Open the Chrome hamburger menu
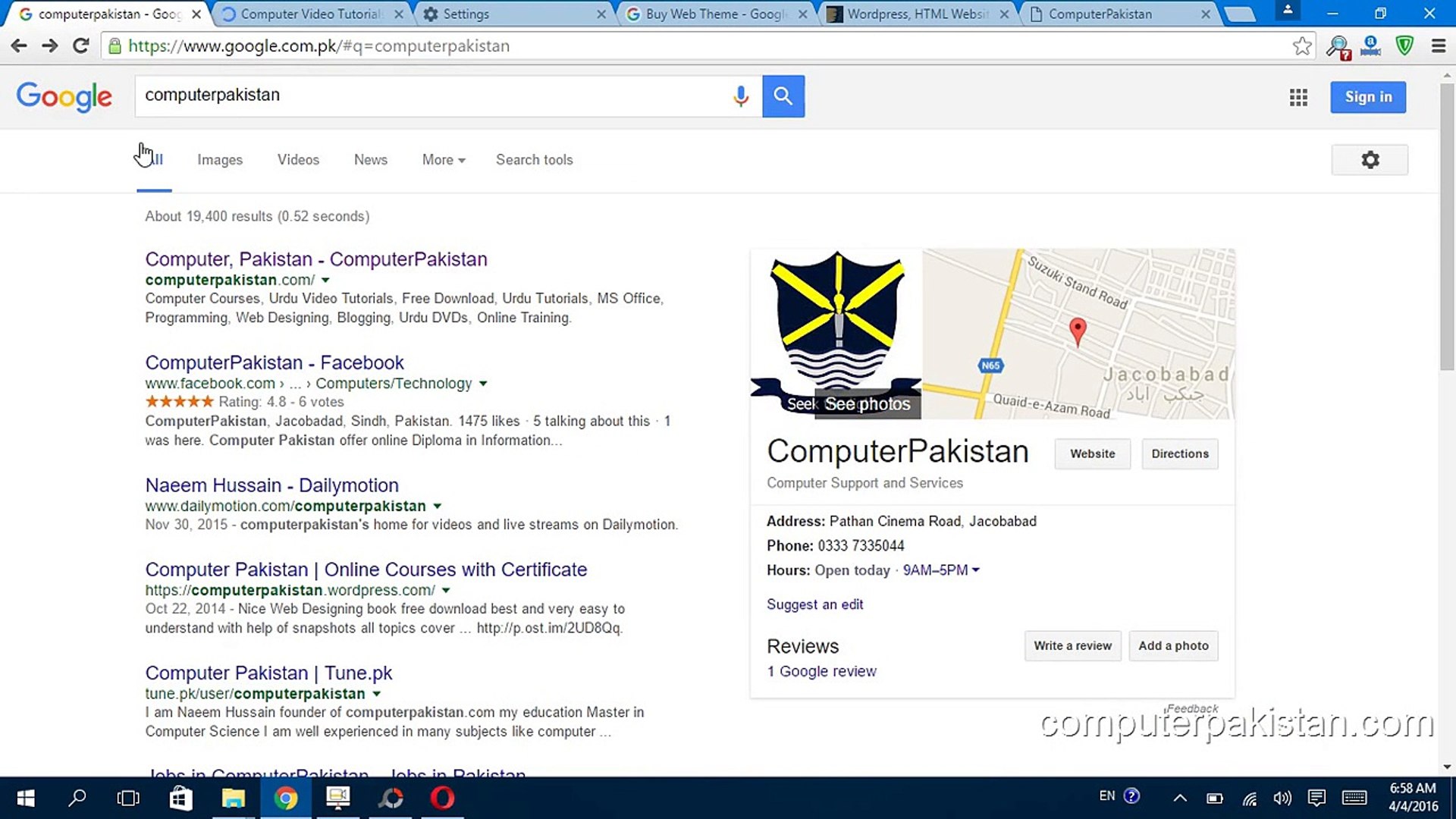 pos(1439,46)
